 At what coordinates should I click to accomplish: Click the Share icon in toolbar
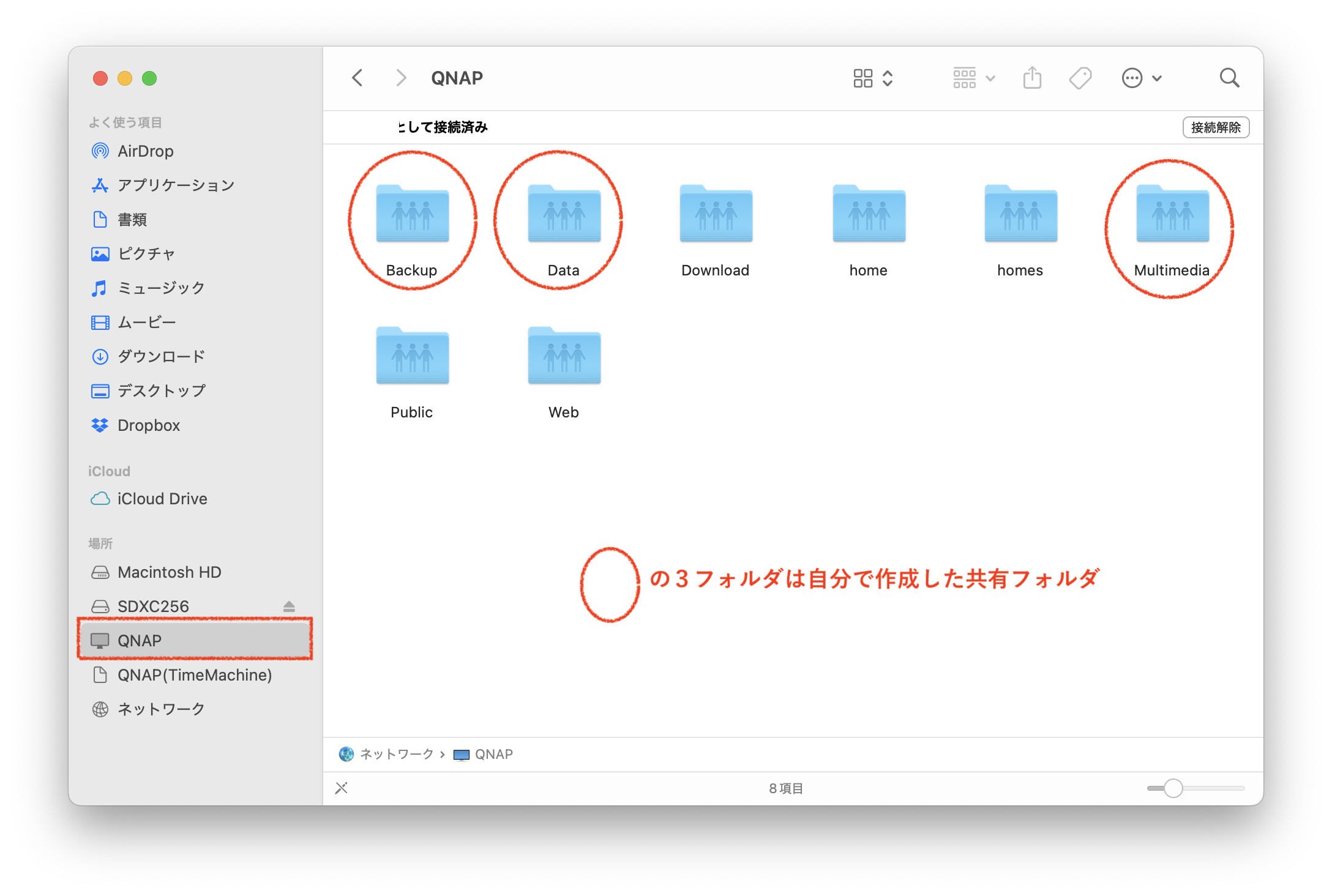click(x=1032, y=78)
